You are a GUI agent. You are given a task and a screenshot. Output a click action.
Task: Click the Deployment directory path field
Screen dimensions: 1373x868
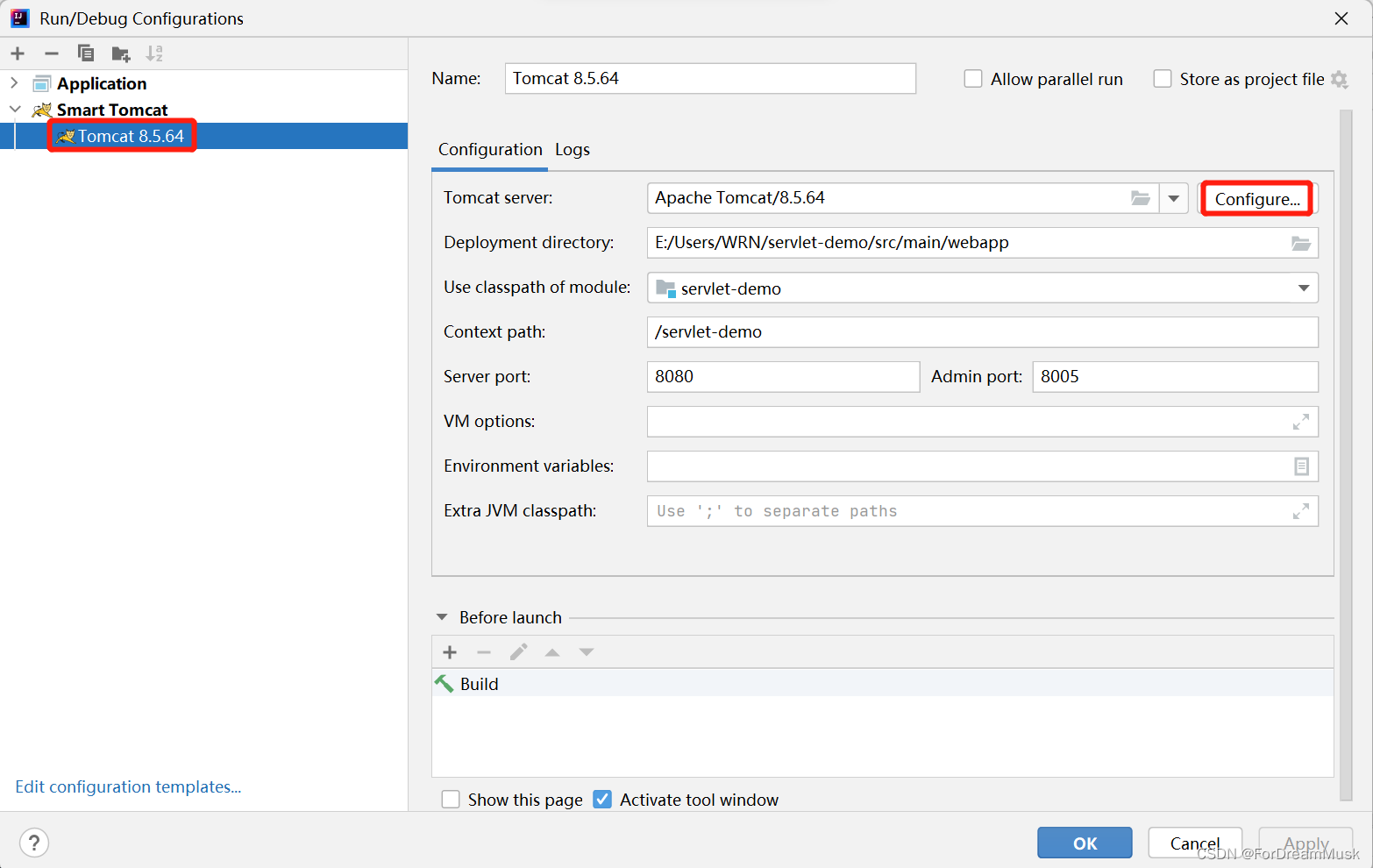click(983, 243)
